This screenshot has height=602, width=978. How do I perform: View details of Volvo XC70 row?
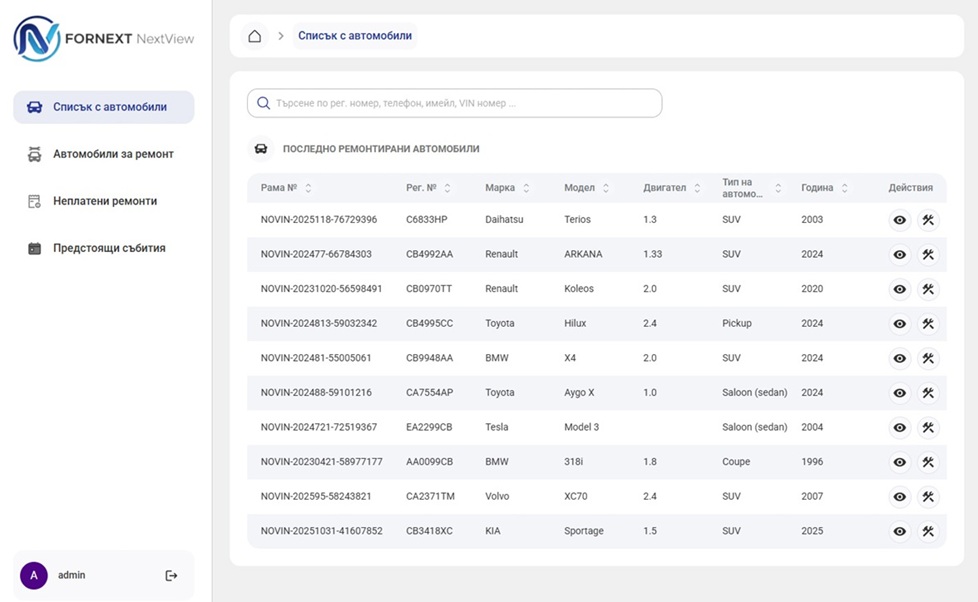coord(899,497)
